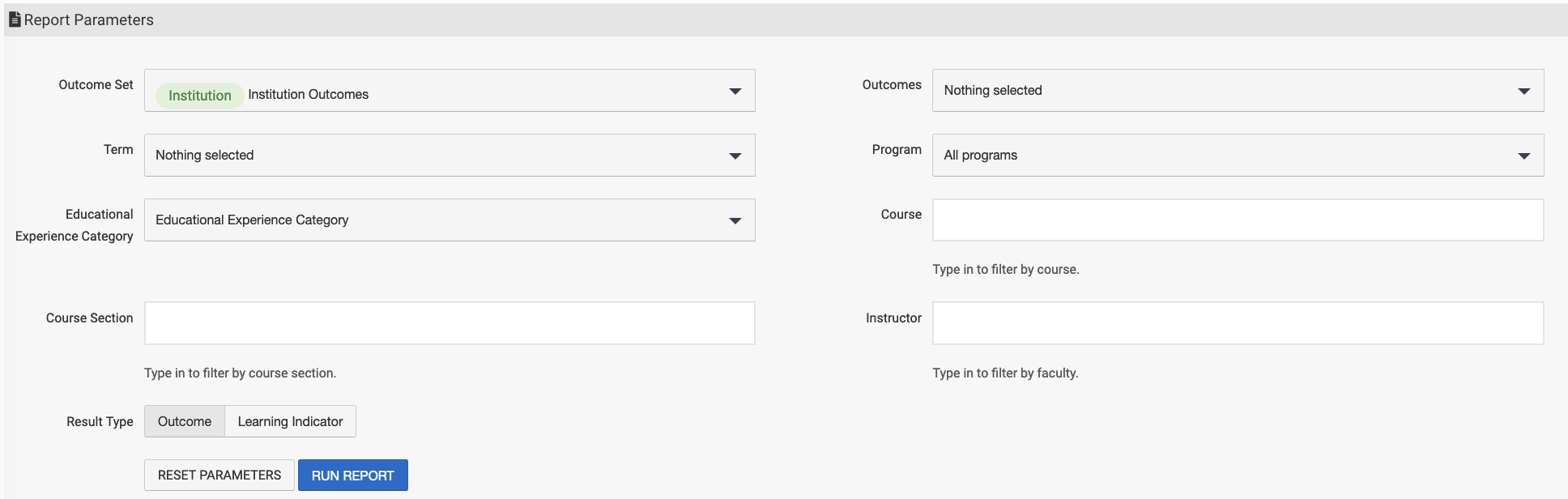Click the Report Parameters document icon

(15, 19)
